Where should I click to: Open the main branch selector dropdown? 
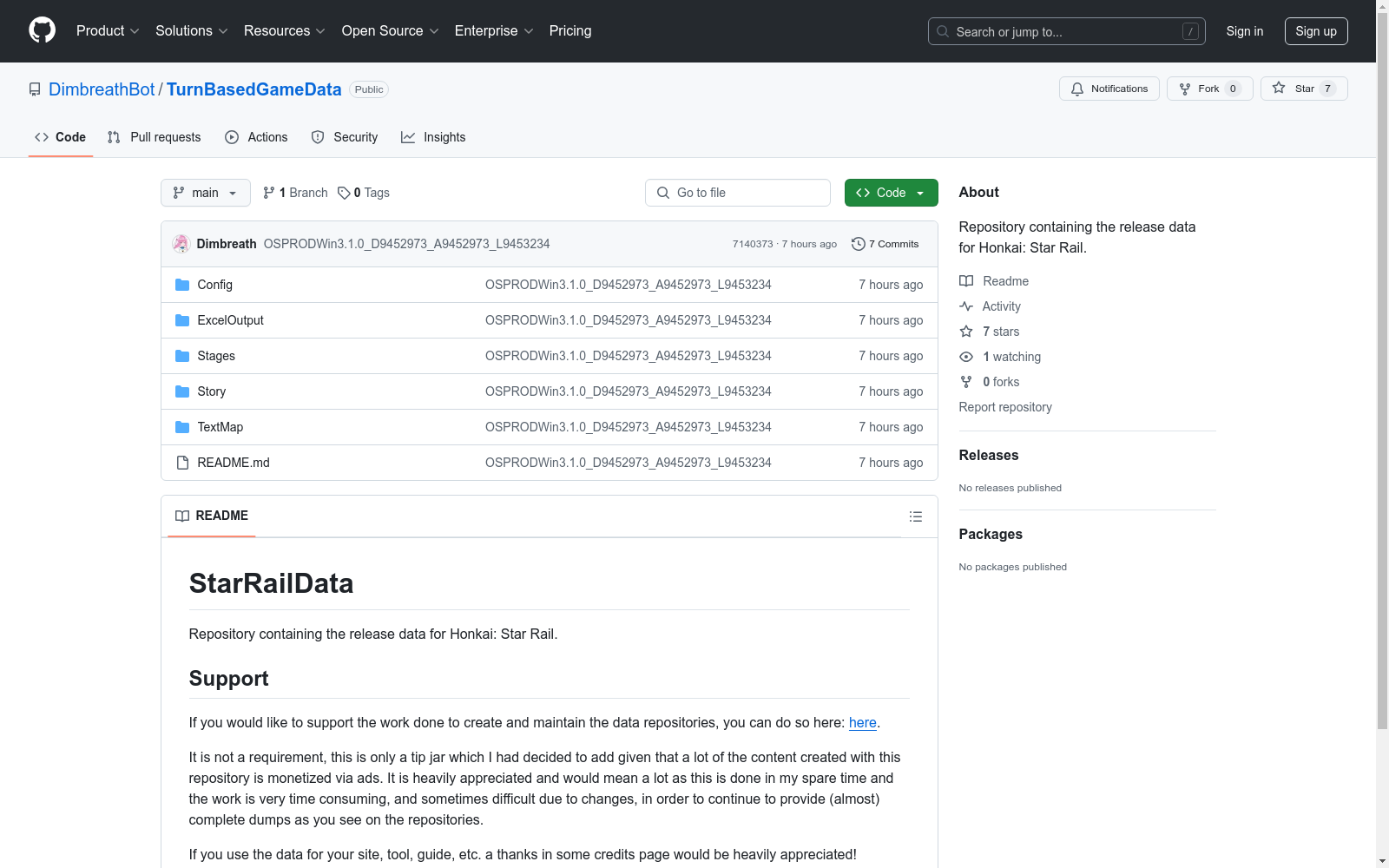206,193
